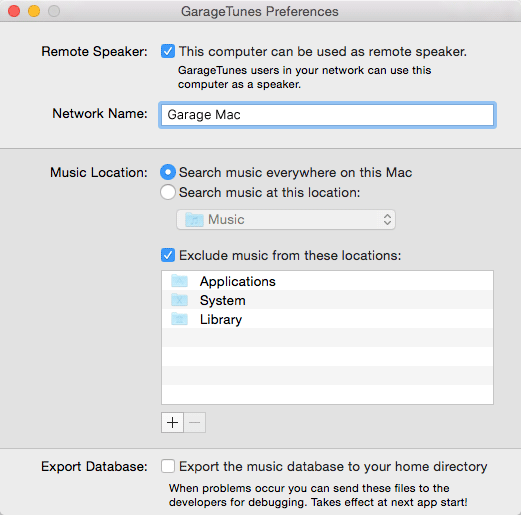Click the Network Name text field
521x515 pixels.
coord(327,115)
